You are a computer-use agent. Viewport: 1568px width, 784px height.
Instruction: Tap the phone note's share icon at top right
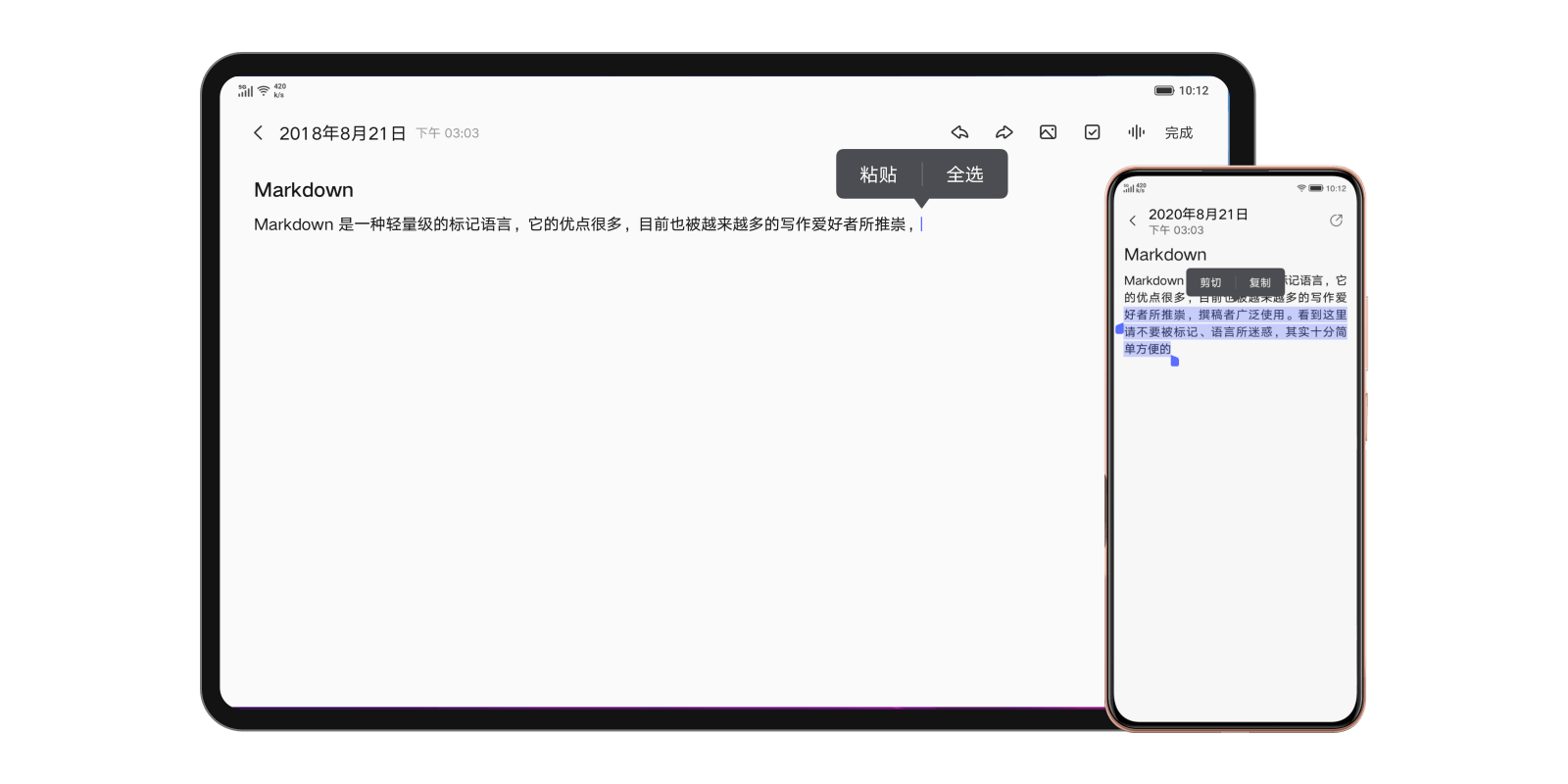(x=1336, y=220)
